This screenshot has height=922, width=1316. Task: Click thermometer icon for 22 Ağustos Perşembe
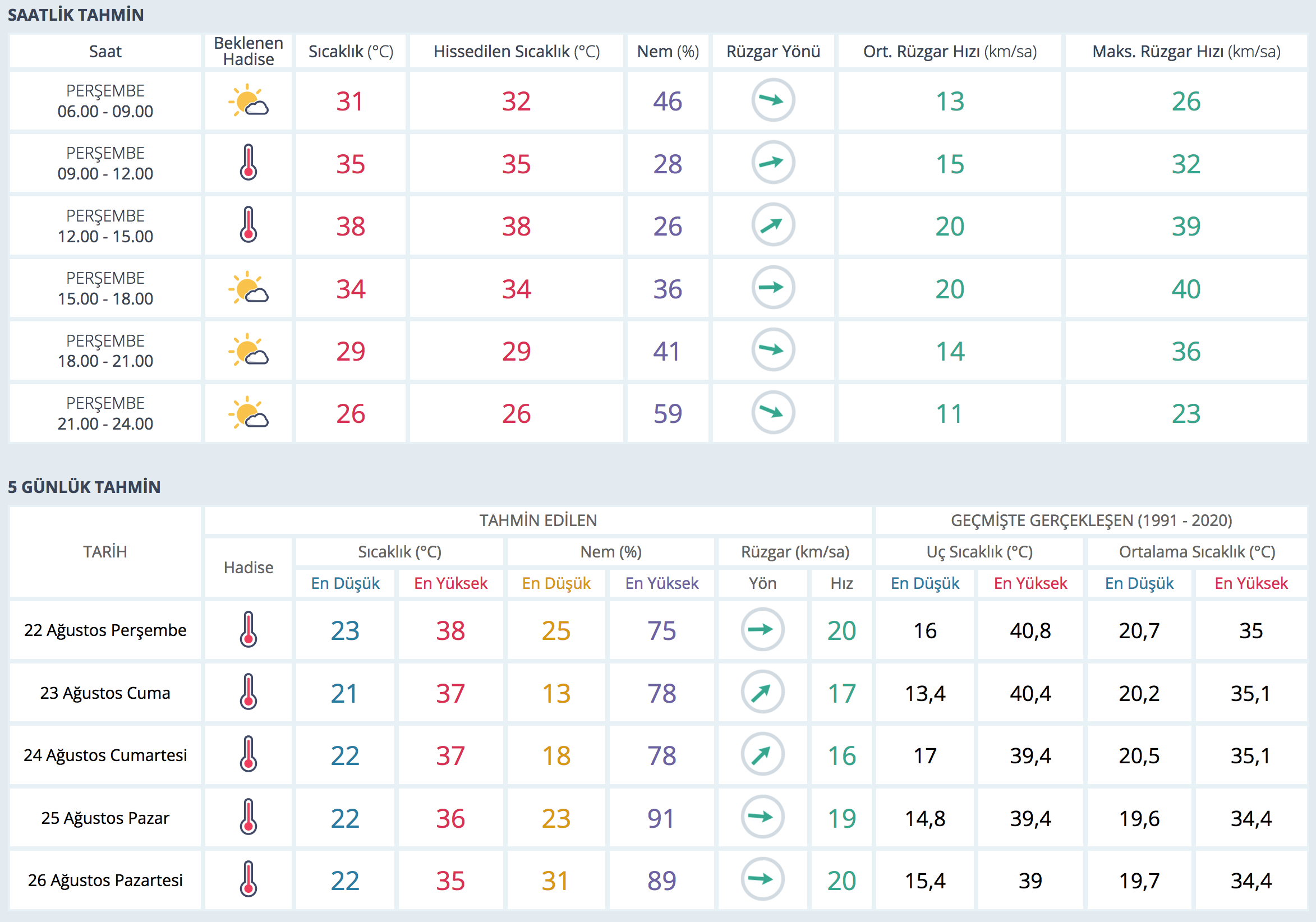click(x=248, y=630)
